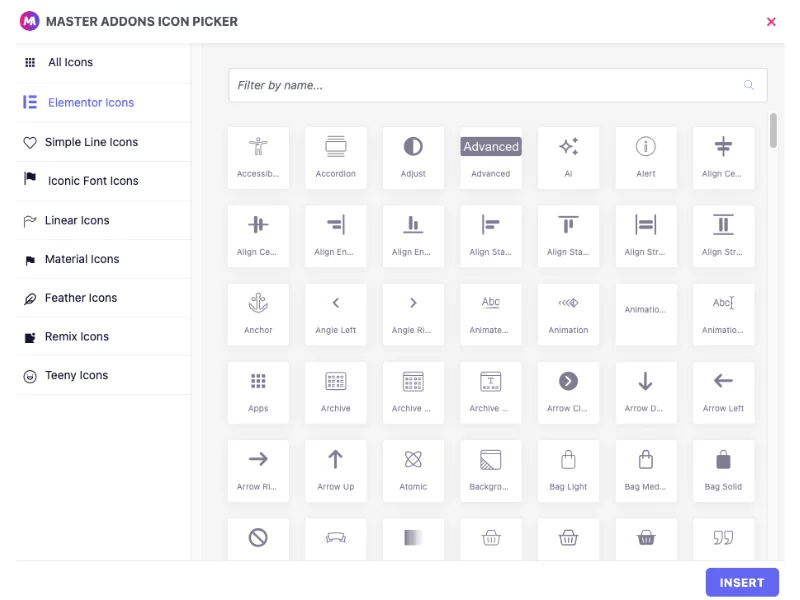Viewport: 800px width, 600px height.
Task: Select the ribbon banner icon tile
Action: (336, 539)
